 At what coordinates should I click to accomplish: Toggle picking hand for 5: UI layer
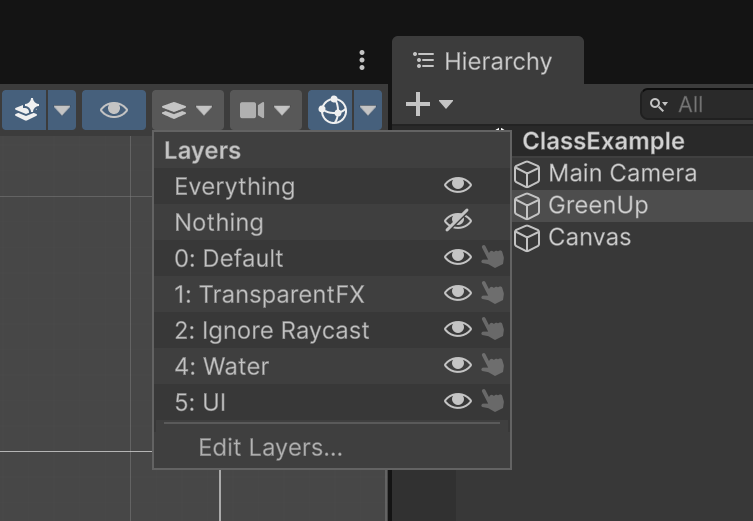493,400
